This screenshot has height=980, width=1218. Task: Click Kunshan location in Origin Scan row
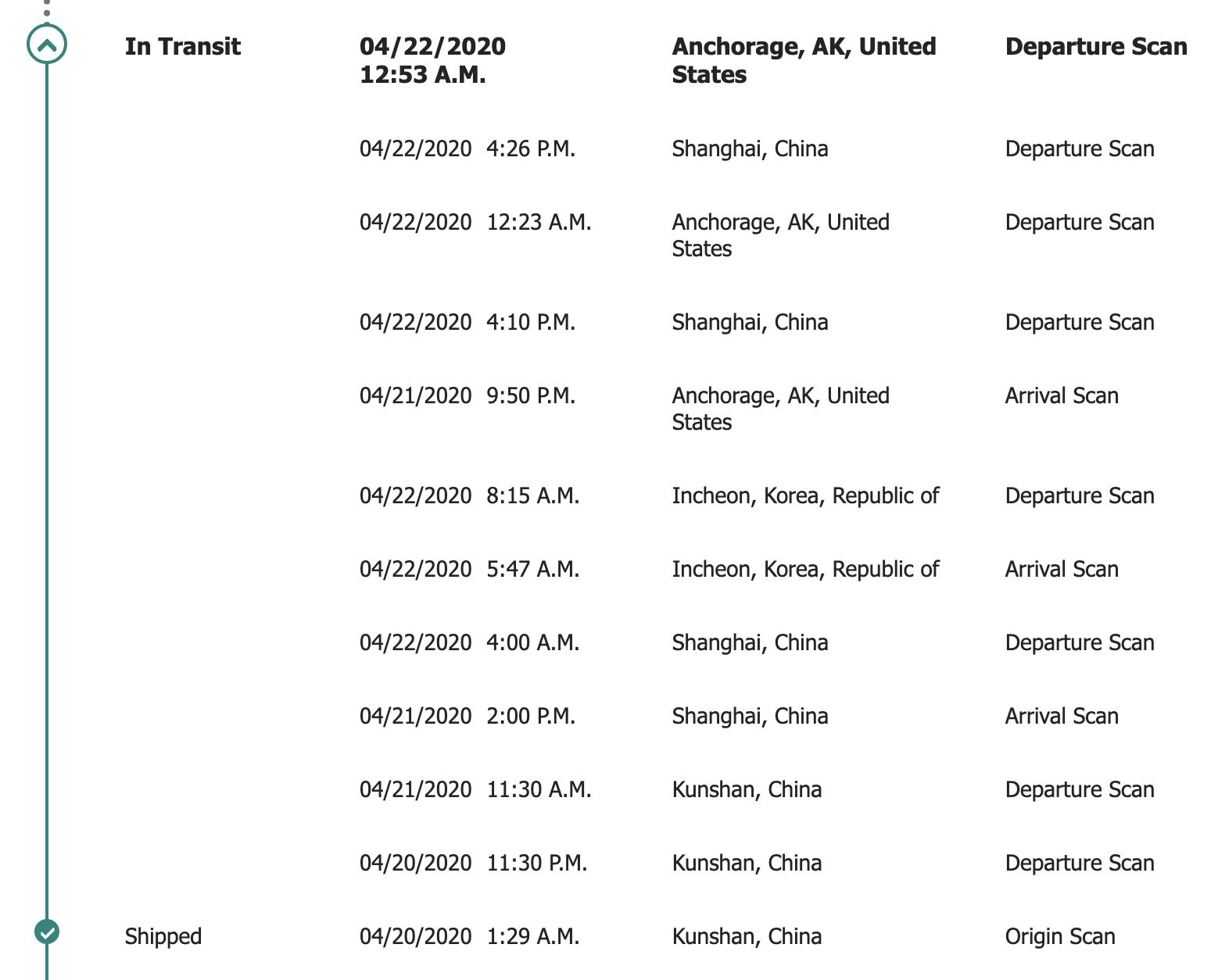[746, 936]
